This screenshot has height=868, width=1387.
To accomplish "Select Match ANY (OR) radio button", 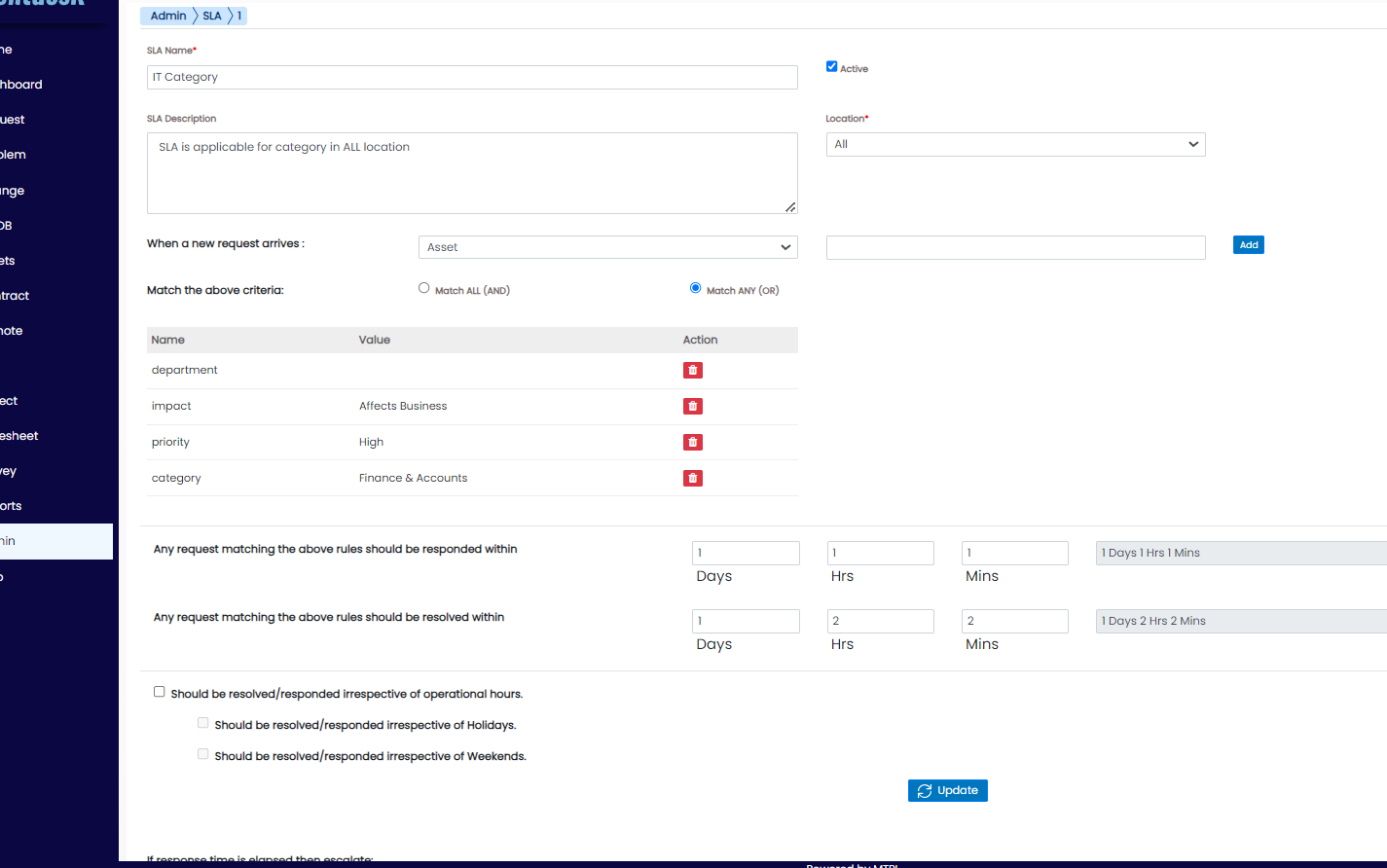I will [x=695, y=288].
